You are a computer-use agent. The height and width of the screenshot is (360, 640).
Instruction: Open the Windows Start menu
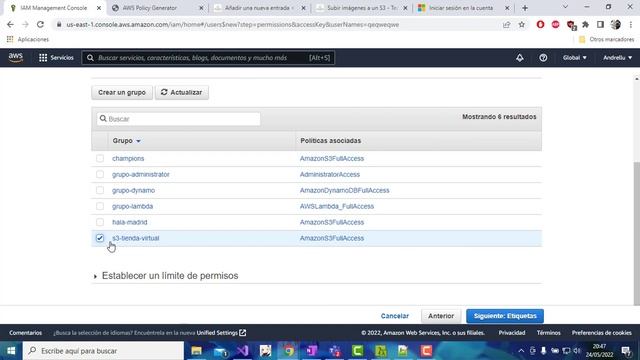tap(11, 351)
